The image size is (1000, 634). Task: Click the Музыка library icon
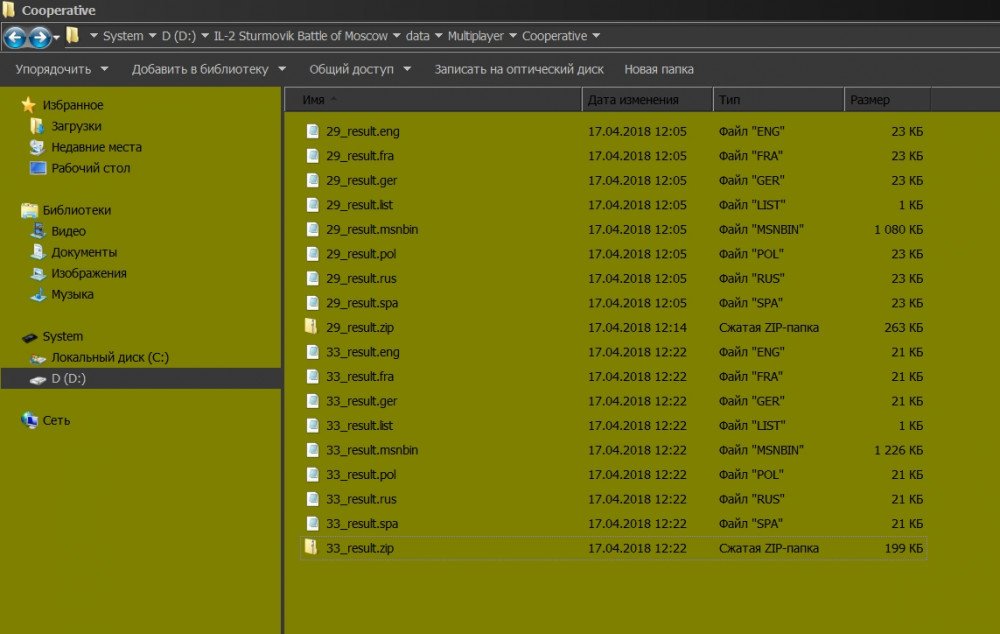pos(38,295)
